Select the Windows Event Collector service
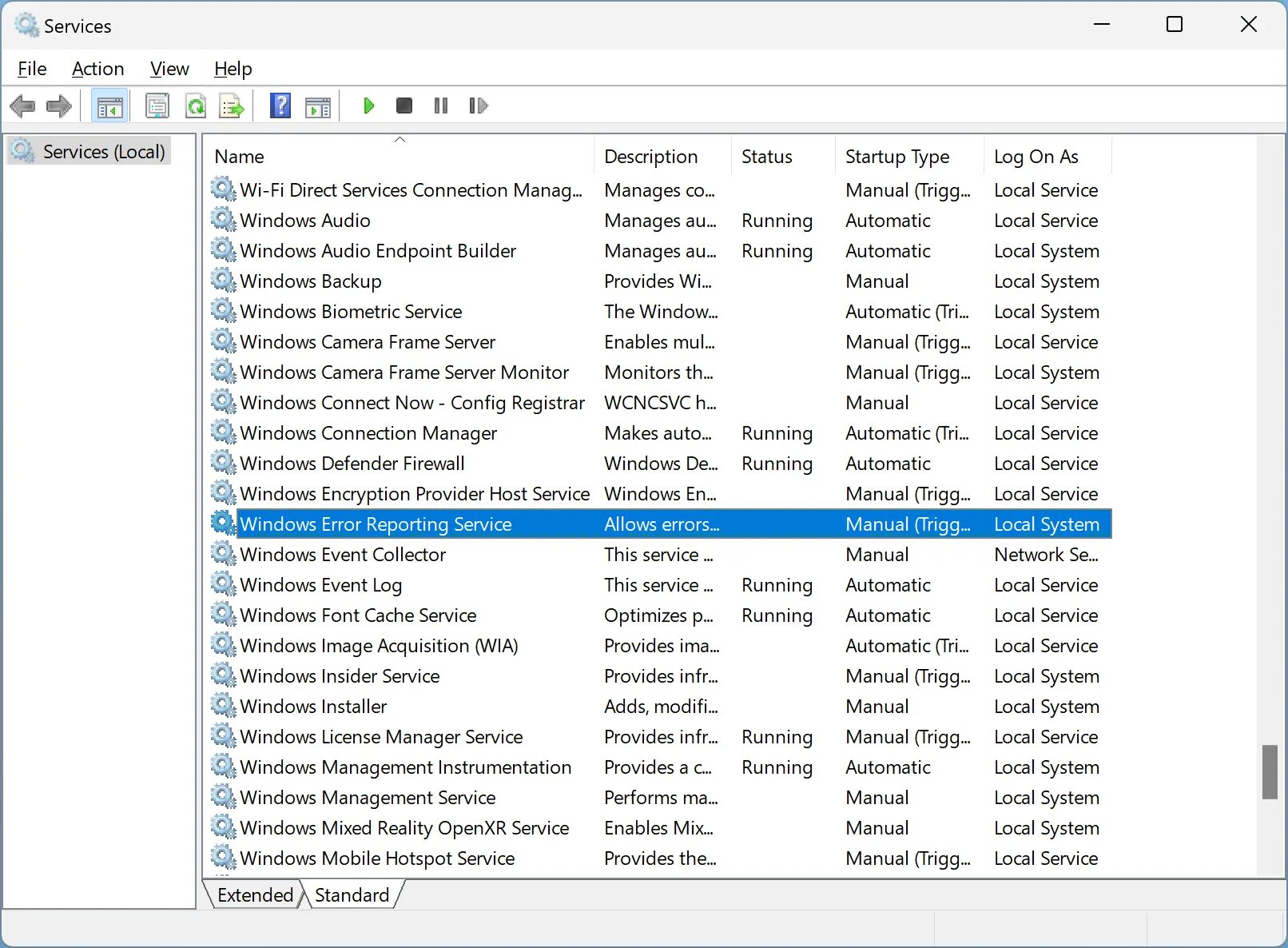 (x=661, y=554)
